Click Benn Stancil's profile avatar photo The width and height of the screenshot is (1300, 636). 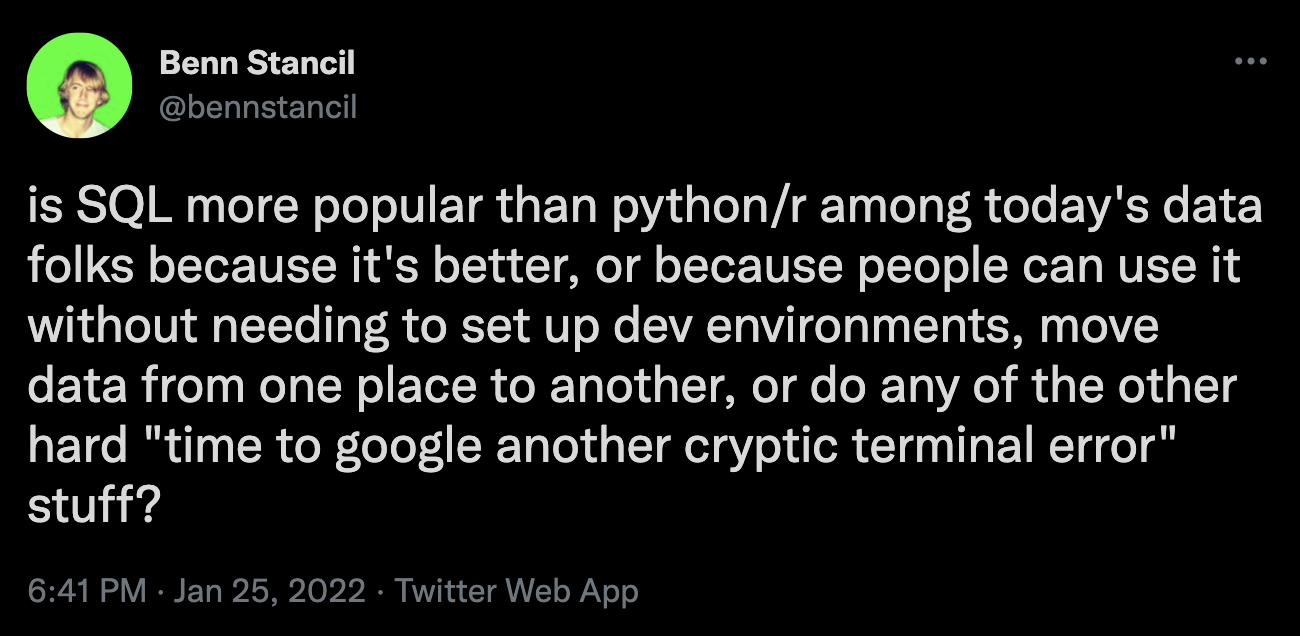pyautogui.click(x=79, y=91)
